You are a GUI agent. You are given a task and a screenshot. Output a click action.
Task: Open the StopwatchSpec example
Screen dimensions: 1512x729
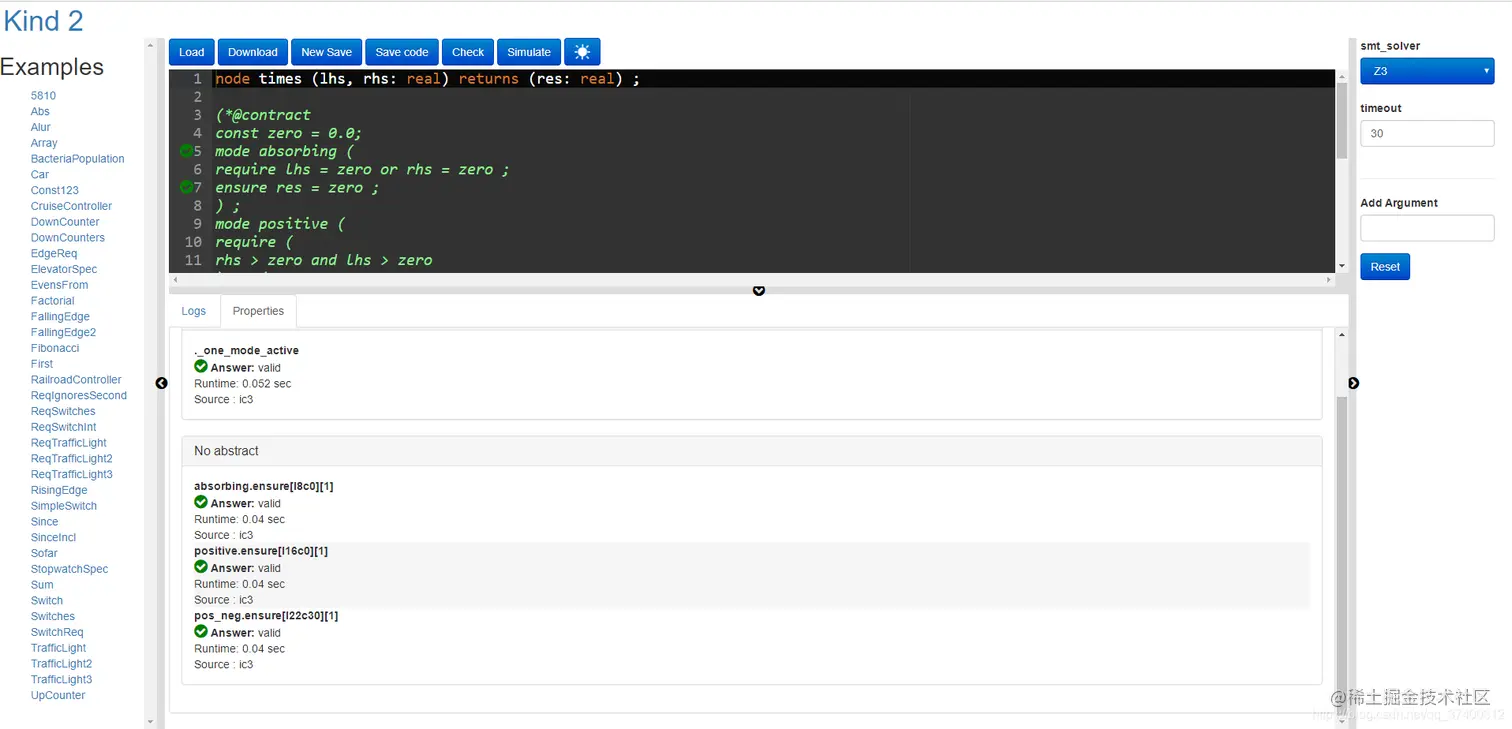coord(69,569)
